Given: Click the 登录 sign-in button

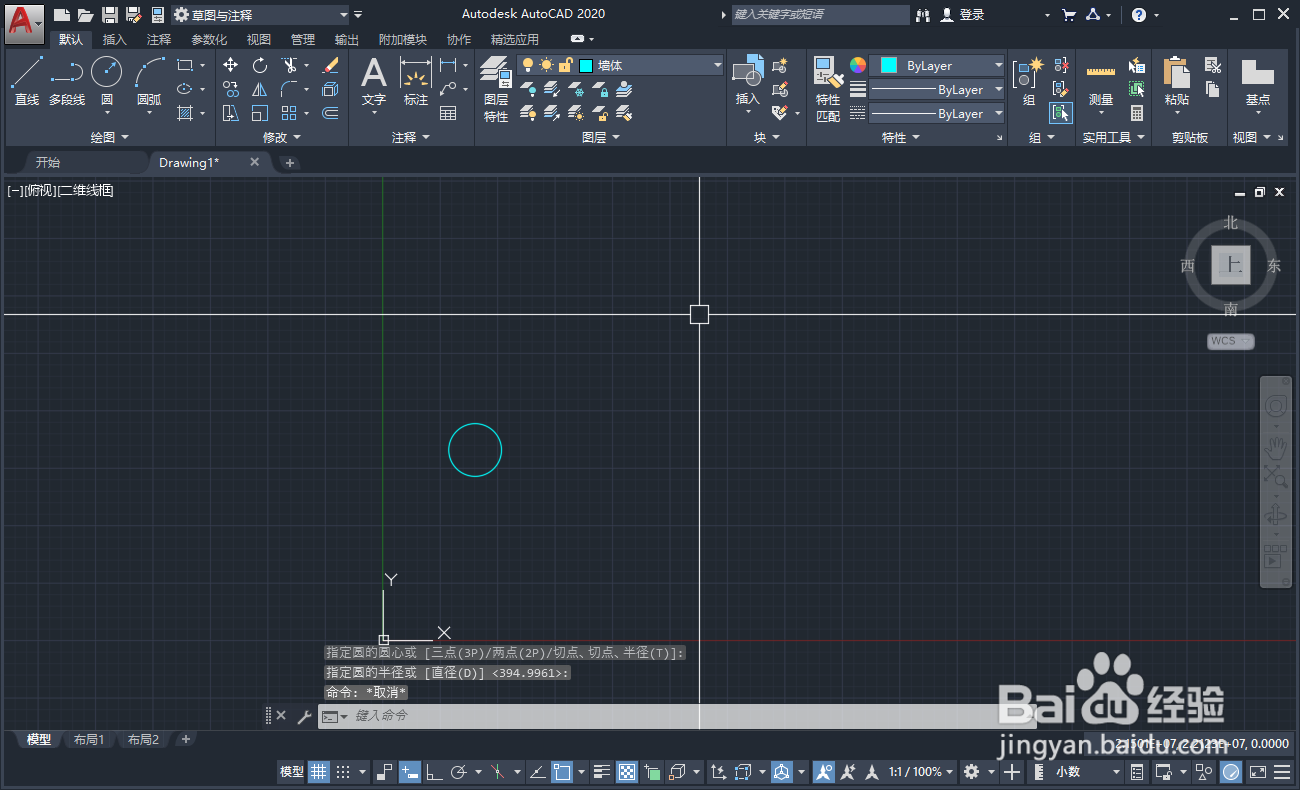Looking at the screenshot, I should point(962,15).
